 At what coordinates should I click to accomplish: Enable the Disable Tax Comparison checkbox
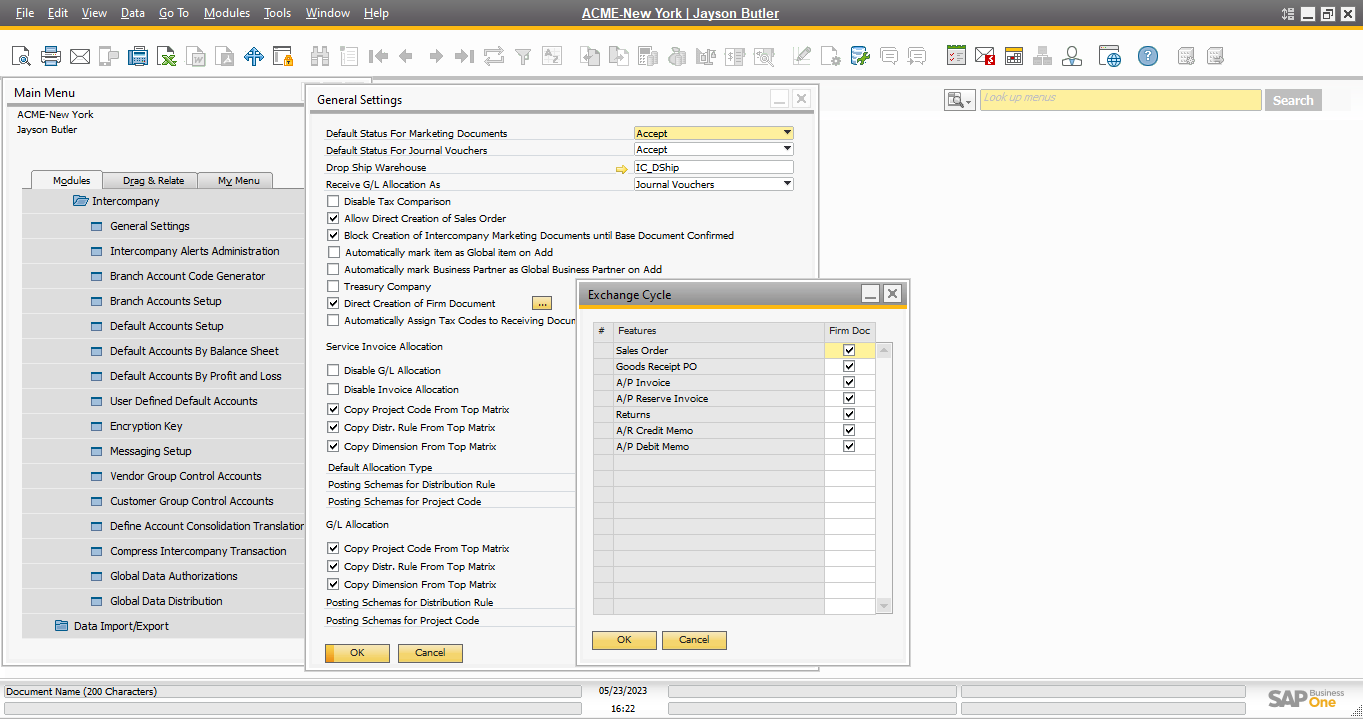(334, 202)
